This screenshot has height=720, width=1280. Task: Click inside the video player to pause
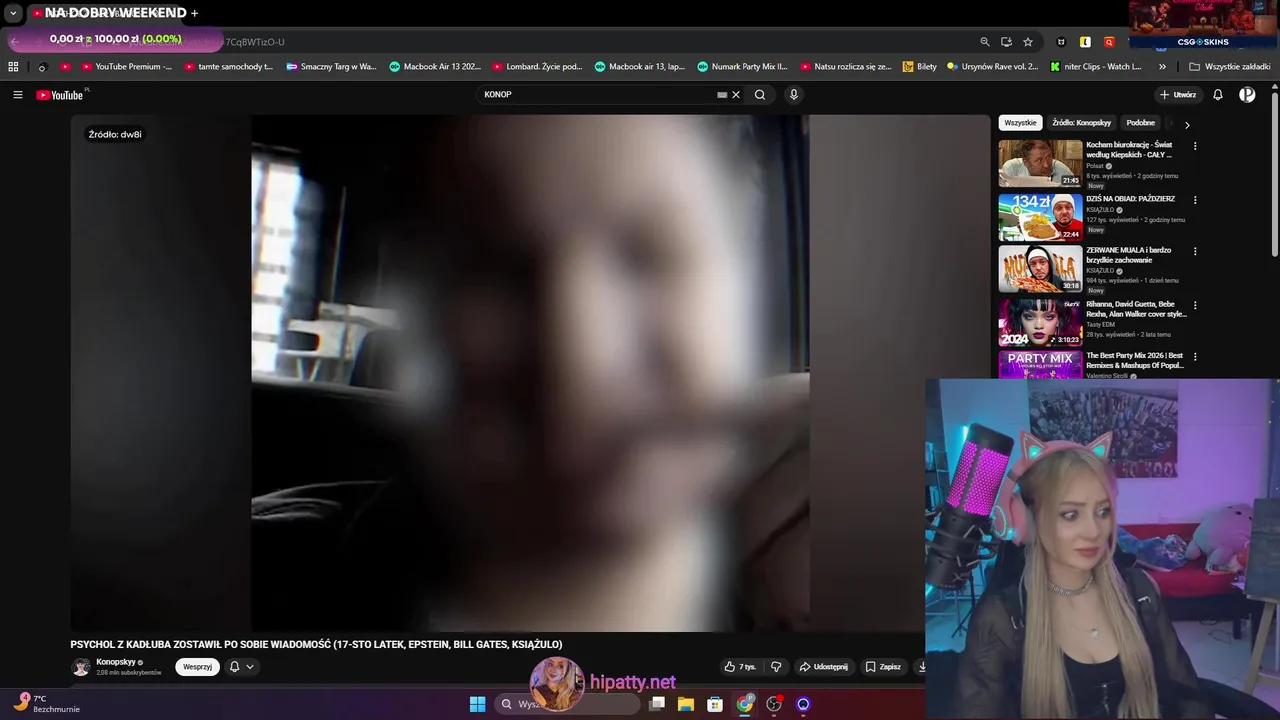click(530, 372)
